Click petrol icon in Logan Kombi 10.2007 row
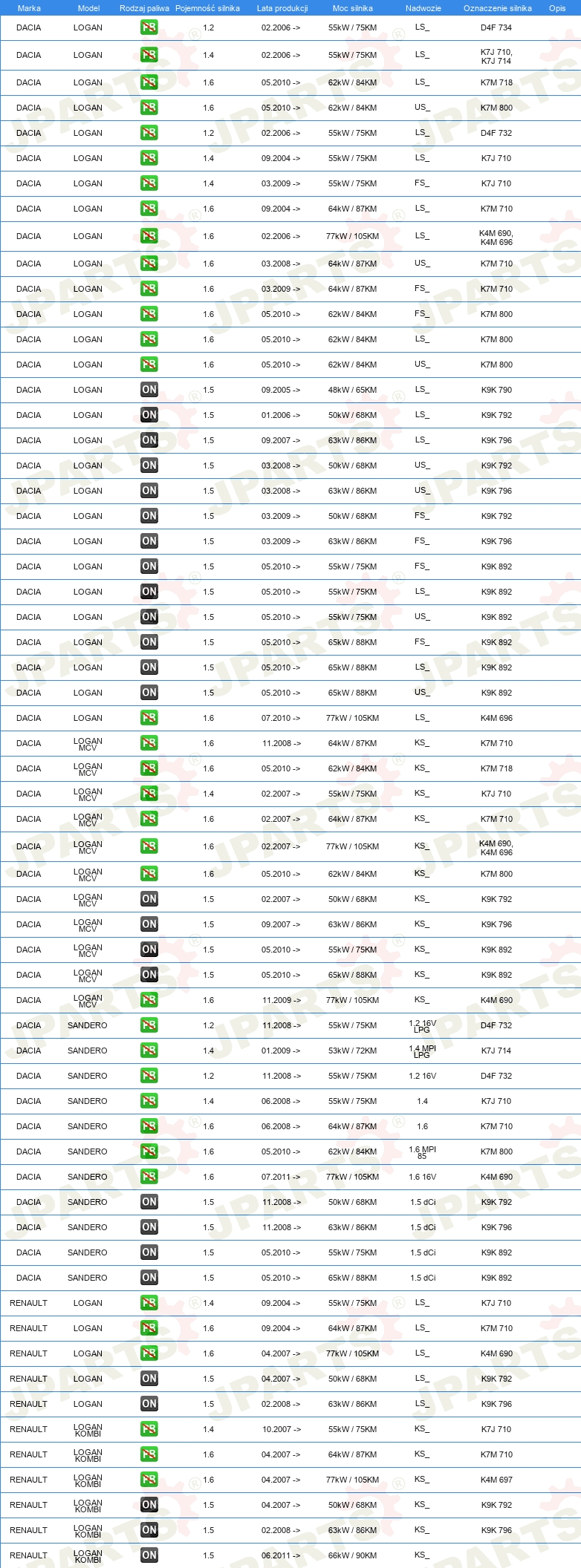 click(149, 1429)
